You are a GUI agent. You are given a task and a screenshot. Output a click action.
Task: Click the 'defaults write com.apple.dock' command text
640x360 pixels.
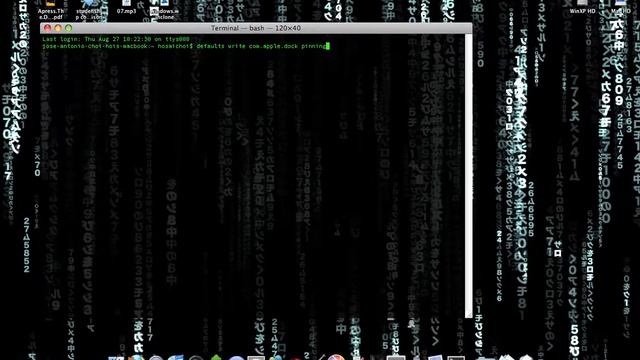[247, 46]
